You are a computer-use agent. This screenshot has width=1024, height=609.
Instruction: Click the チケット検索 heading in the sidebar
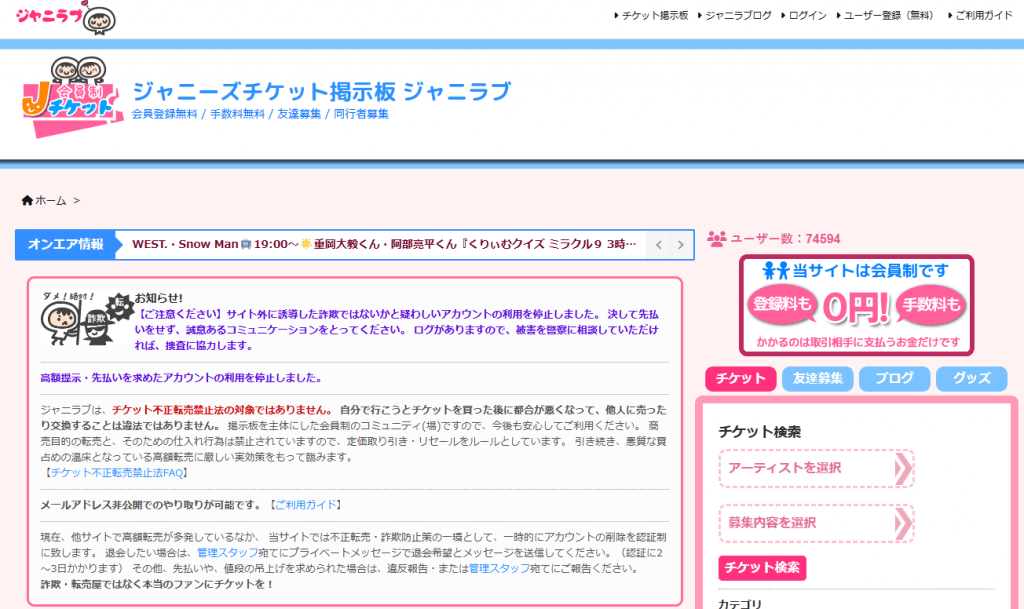[760, 432]
